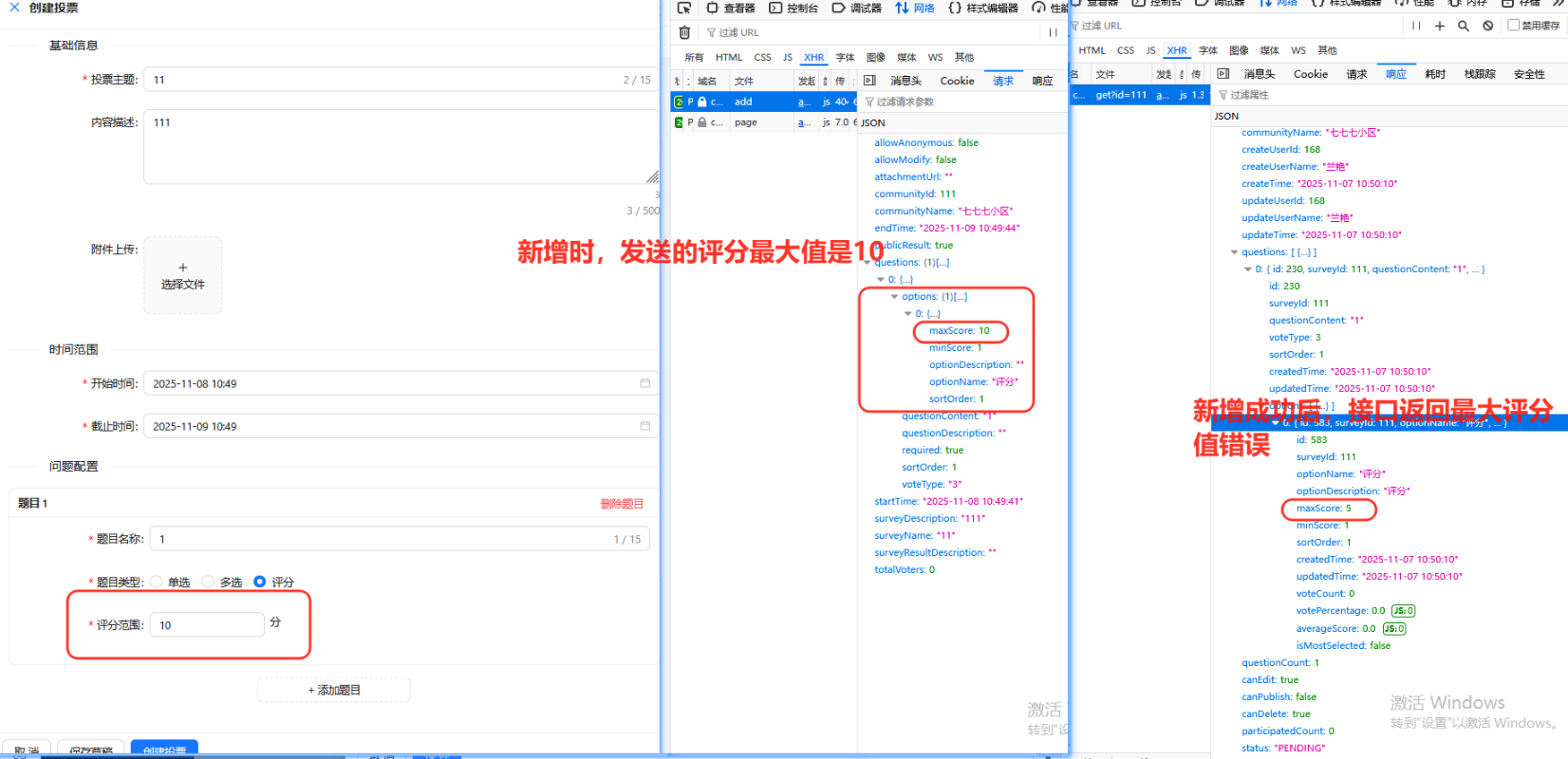Click the initiator link on the add row
Screen dimensions: 1568x759
click(804, 102)
